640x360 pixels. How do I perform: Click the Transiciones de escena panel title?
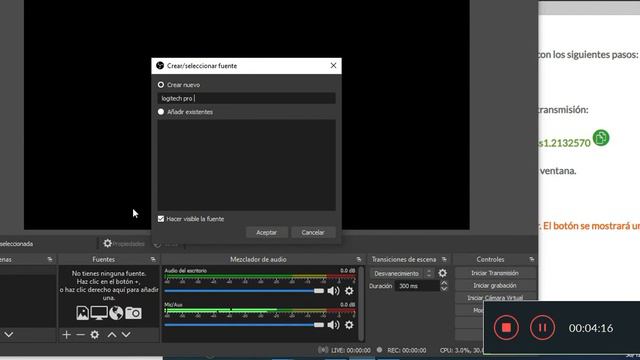click(x=404, y=259)
